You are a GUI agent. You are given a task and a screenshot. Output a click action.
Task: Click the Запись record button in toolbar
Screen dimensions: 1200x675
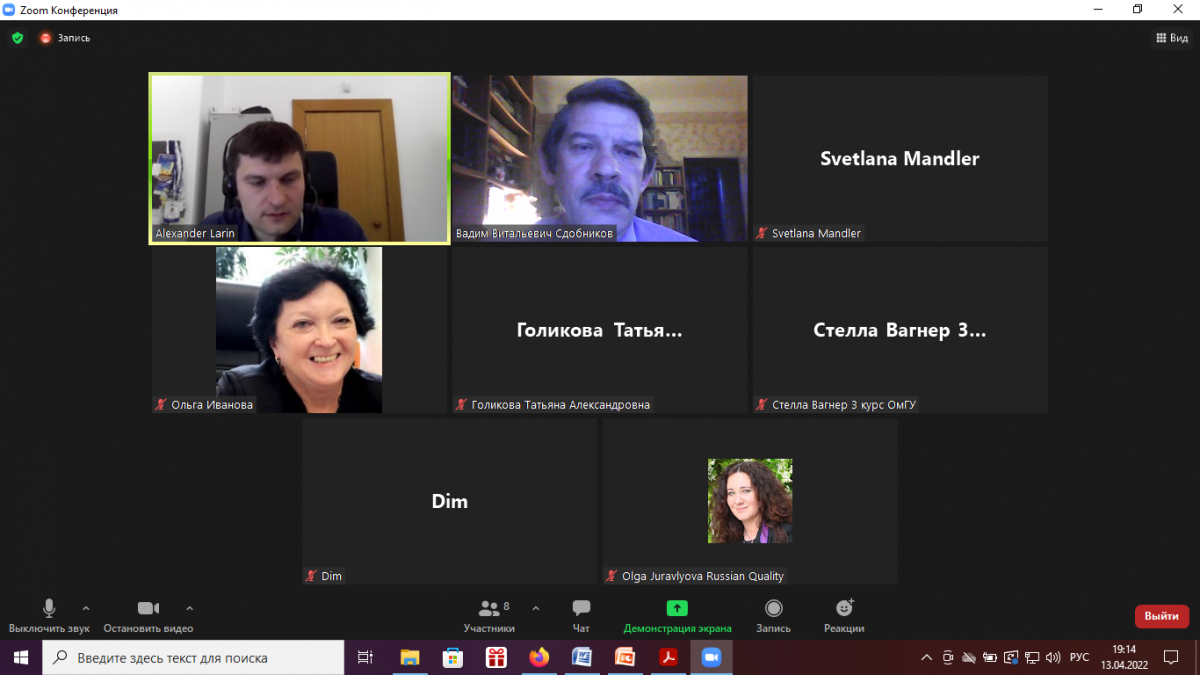(x=773, y=616)
